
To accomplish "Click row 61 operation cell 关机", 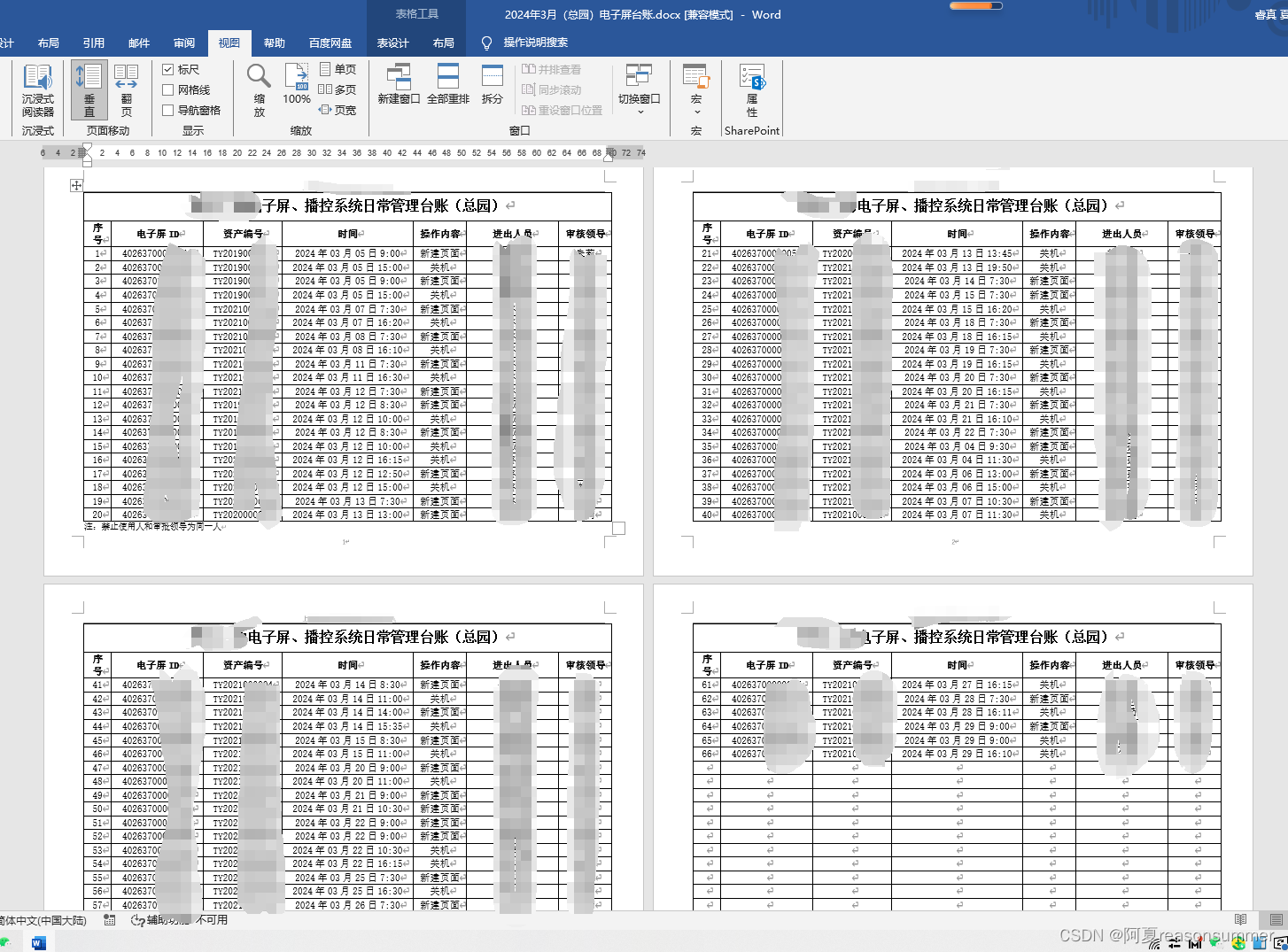I will click(1050, 685).
